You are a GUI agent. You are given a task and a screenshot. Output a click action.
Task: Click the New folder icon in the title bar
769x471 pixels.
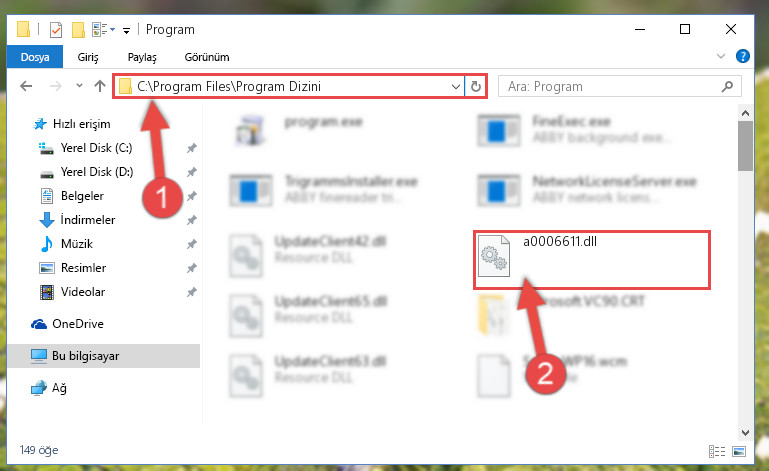pyautogui.click(x=78, y=30)
